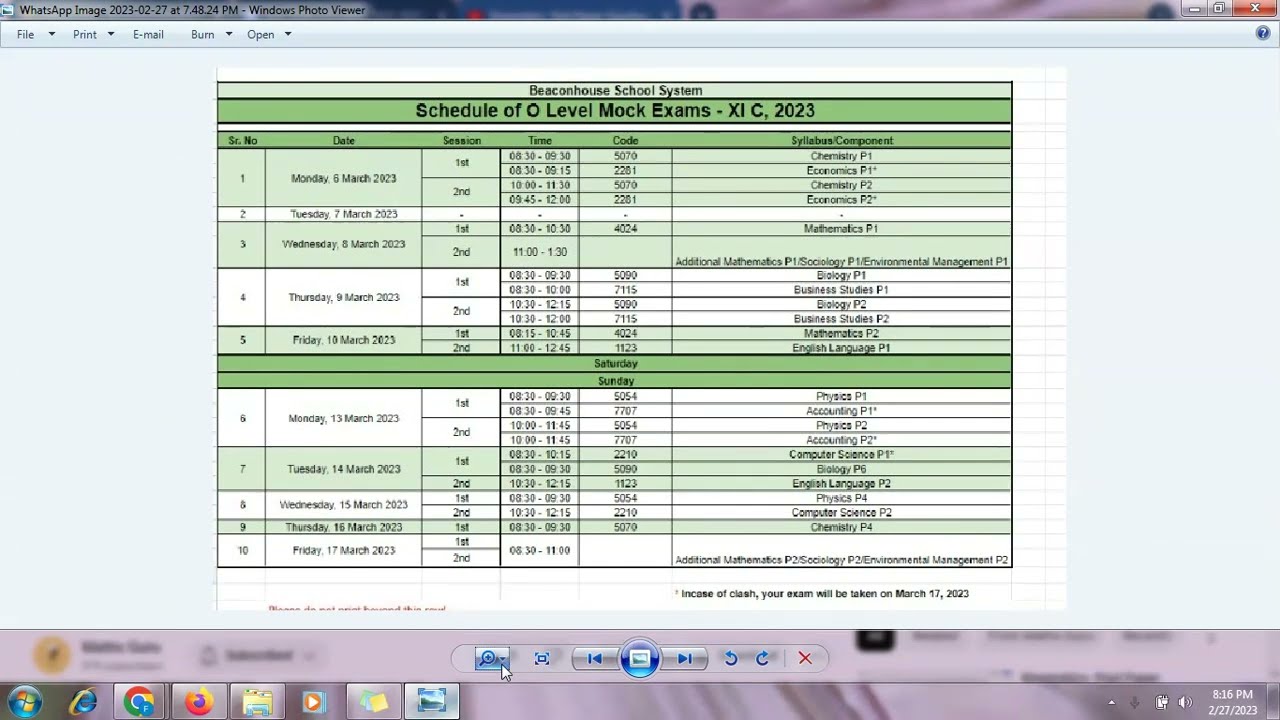Click the 'English Language P1' cell

coord(841,348)
